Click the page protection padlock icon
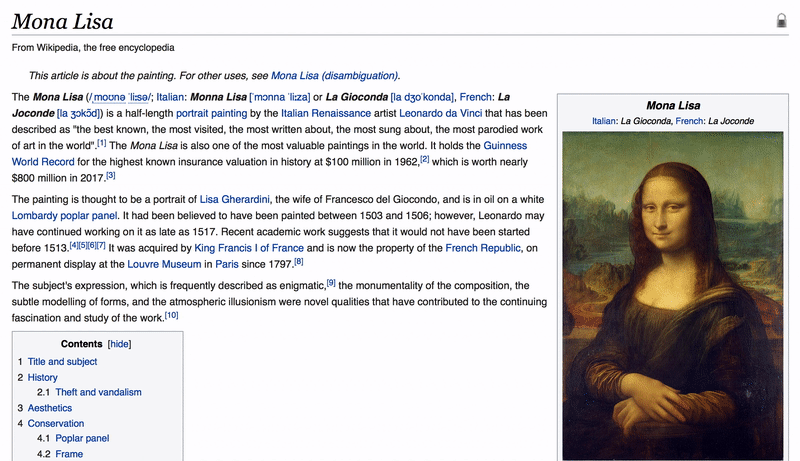Image resolution: width=800 pixels, height=461 pixels. click(x=782, y=21)
